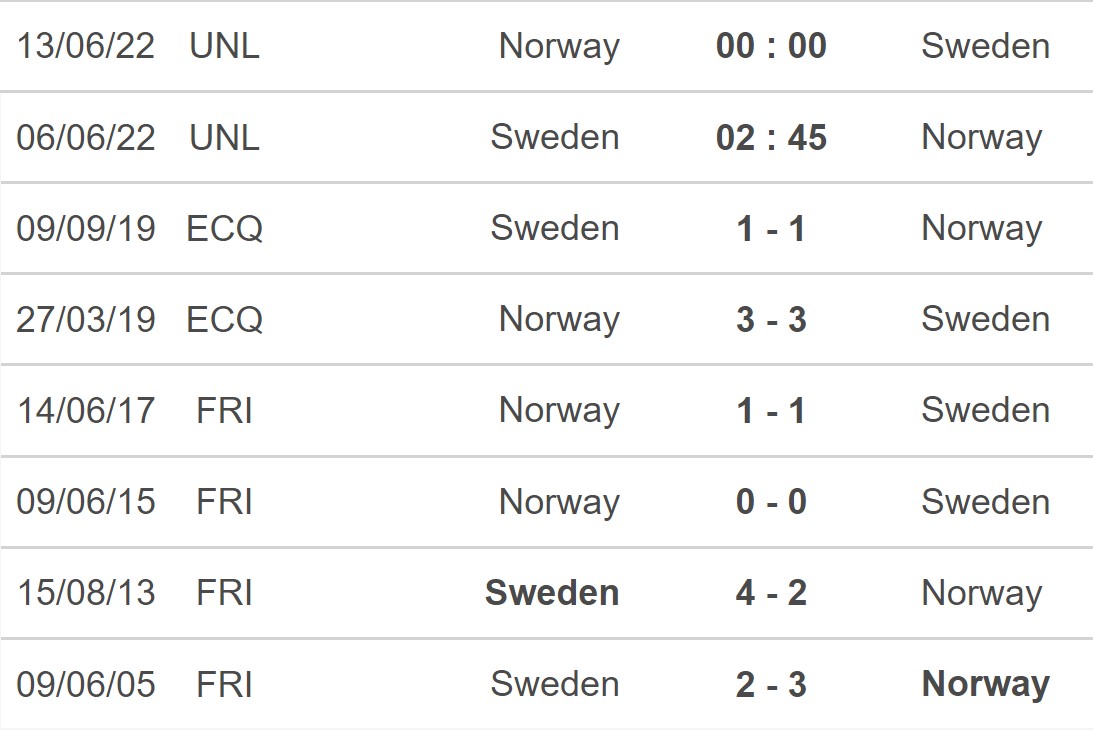The height and width of the screenshot is (730, 1093).
Task: View the 3 - 3 result from 27/03/19
Action: coord(771,319)
